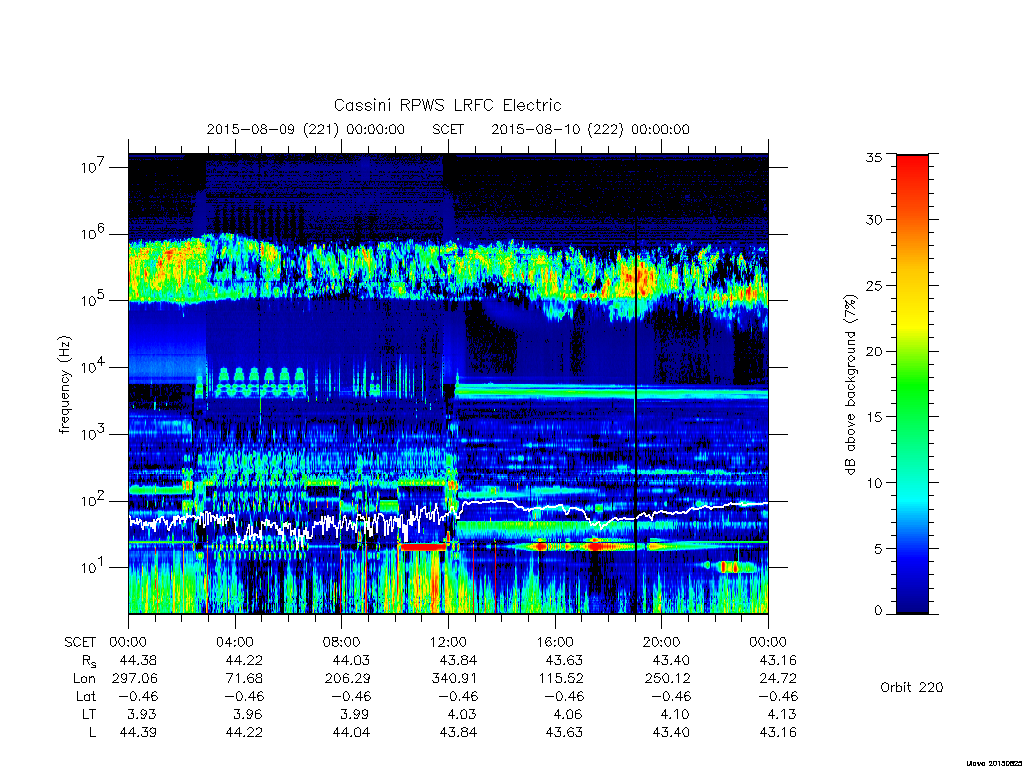Click the Cassini RPWS LRFC Electric title
Viewport: 1024px width, 768px height.
pos(447,105)
